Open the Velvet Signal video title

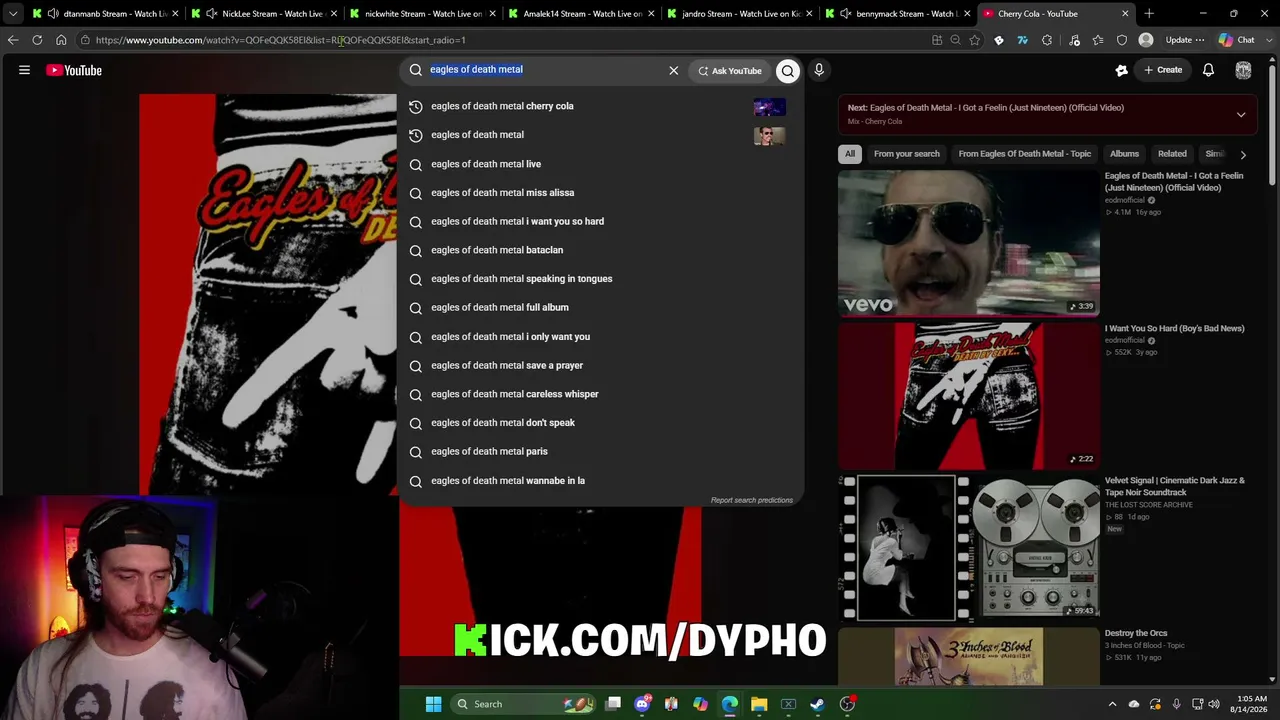(1175, 486)
